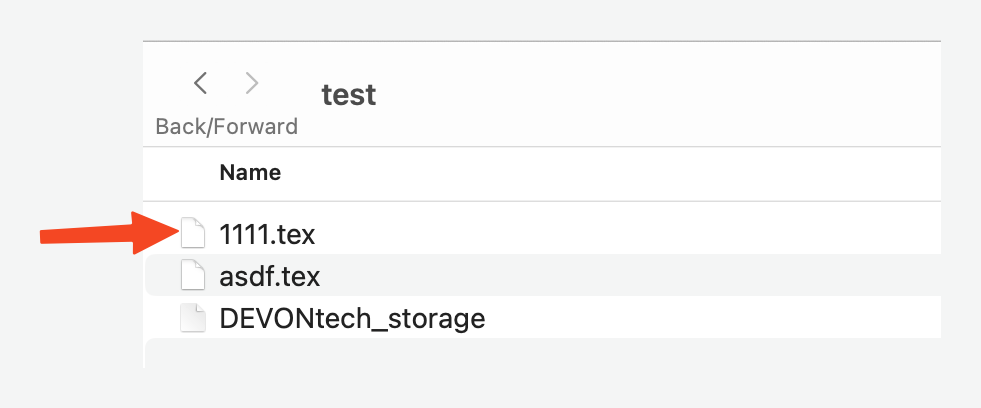
Task: Click the Back chevron arrow
Action: pyautogui.click(x=200, y=83)
